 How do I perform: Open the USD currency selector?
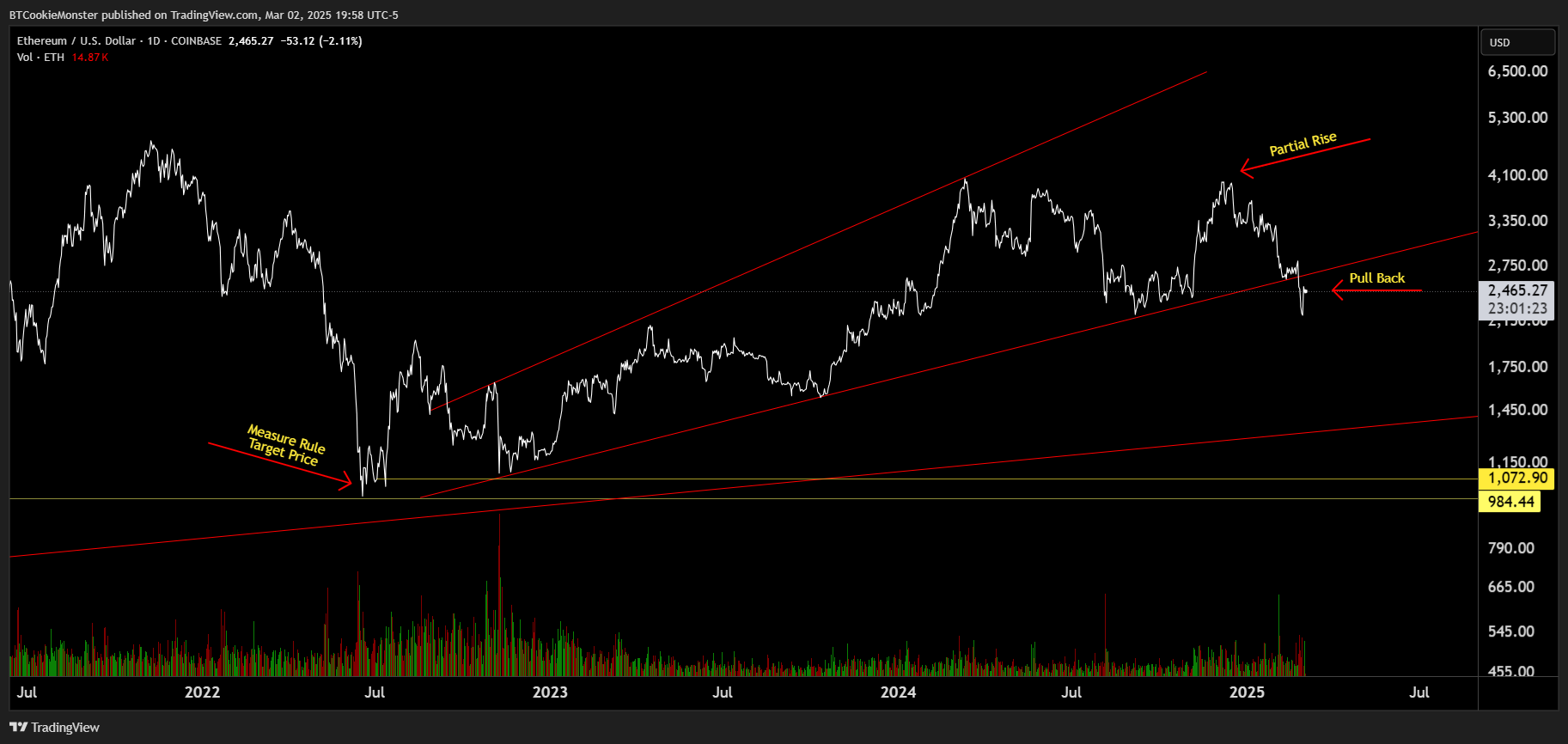tap(1517, 42)
